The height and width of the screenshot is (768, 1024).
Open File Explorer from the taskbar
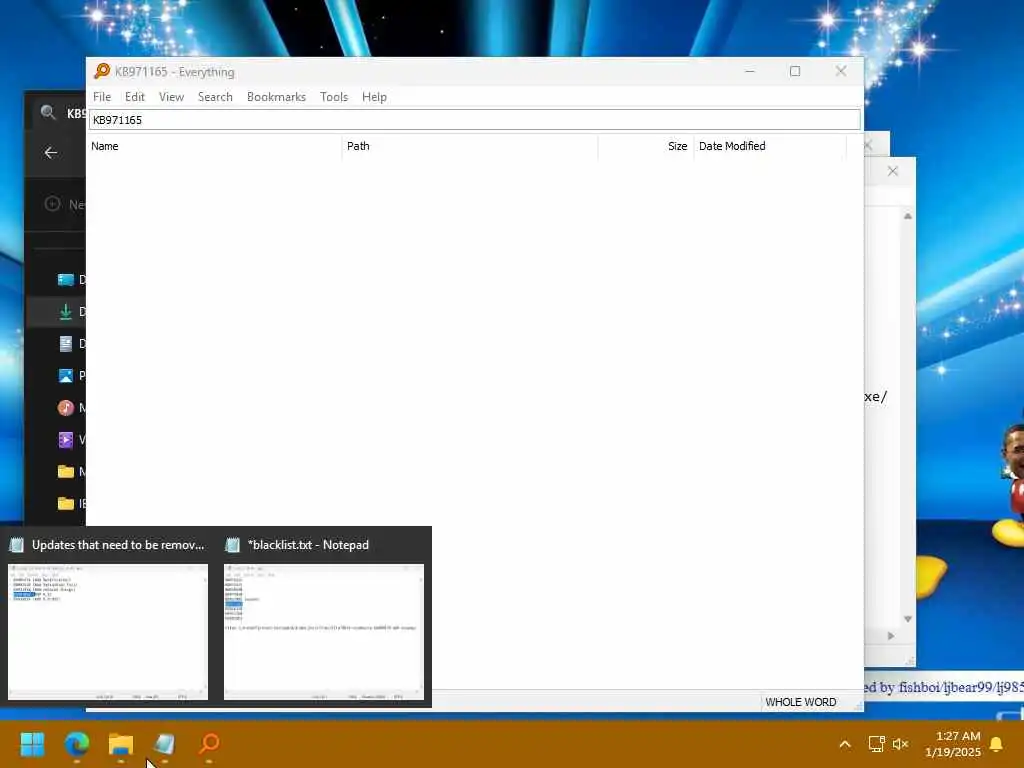point(121,743)
